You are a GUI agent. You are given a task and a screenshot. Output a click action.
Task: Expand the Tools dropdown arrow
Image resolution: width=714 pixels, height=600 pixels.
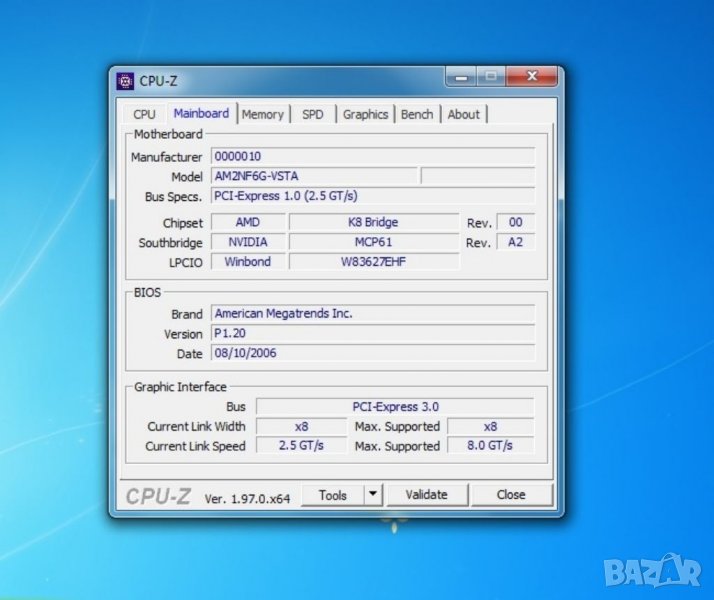(x=372, y=494)
